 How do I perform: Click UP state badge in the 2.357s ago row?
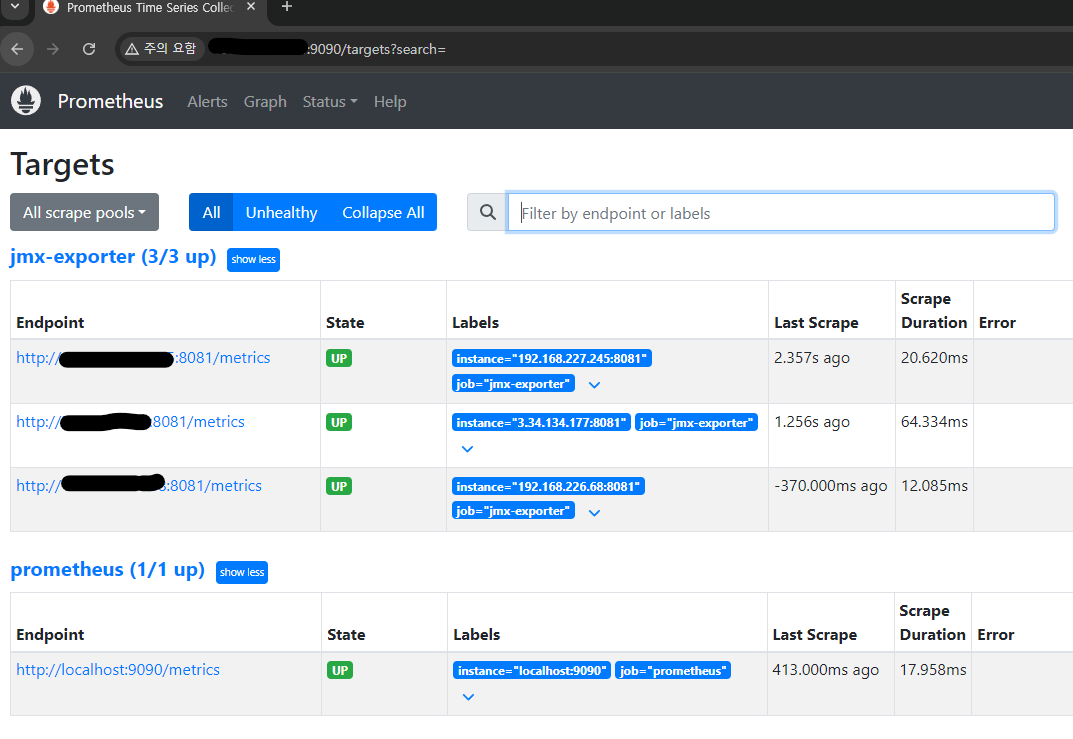click(339, 359)
